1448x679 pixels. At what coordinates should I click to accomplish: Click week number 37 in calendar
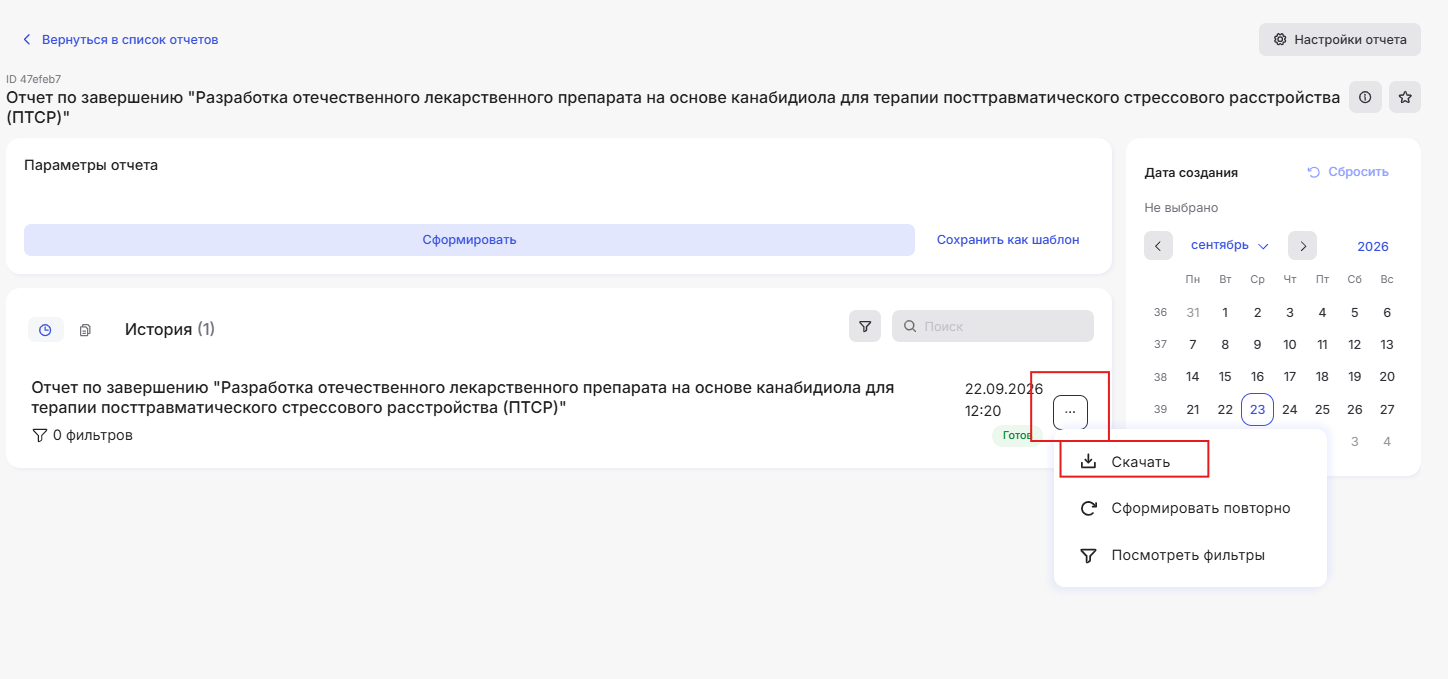coord(1160,345)
